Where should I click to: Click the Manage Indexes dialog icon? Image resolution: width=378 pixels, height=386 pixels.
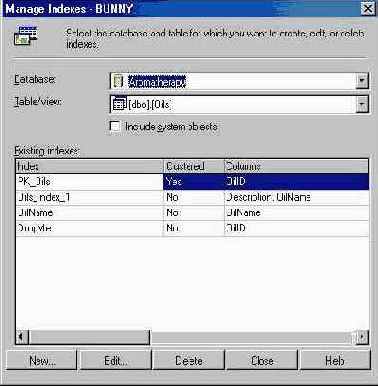click(x=25, y=36)
